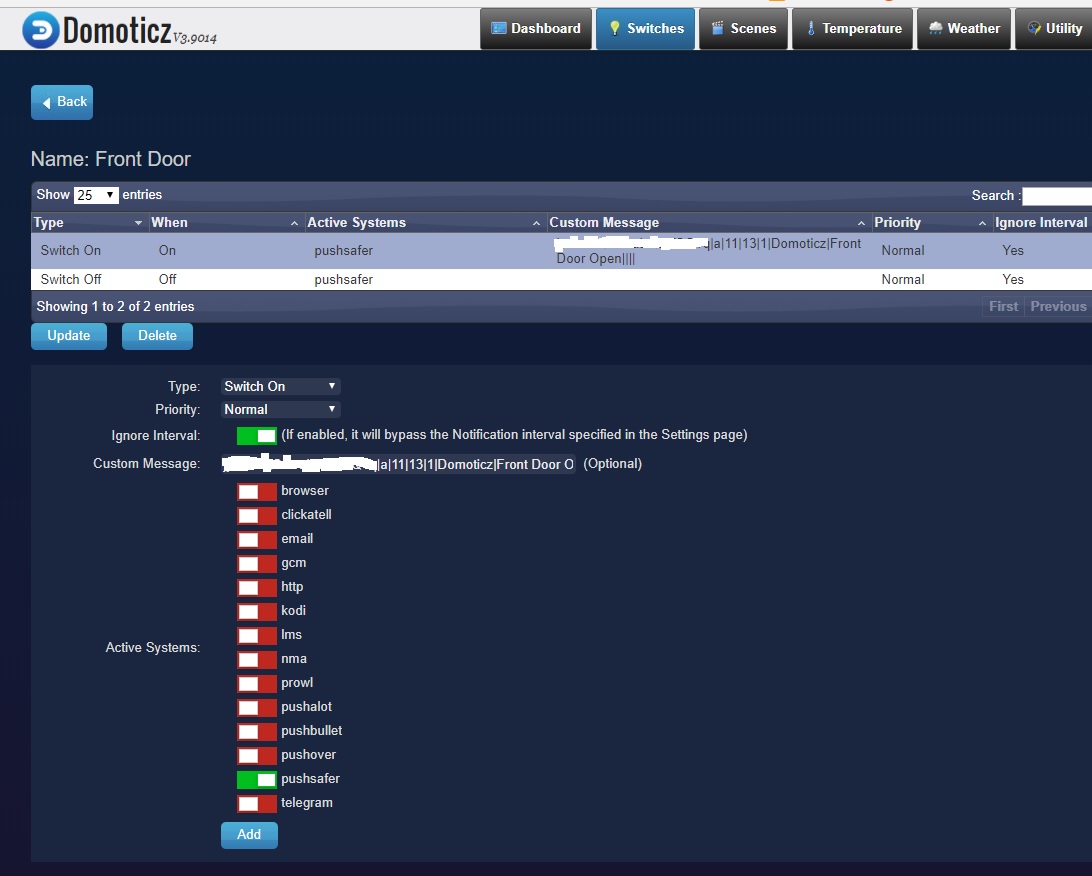The image size is (1092, 876).
Task: Click the Add button
Action: pyautogui.click(x=249, y=835)
